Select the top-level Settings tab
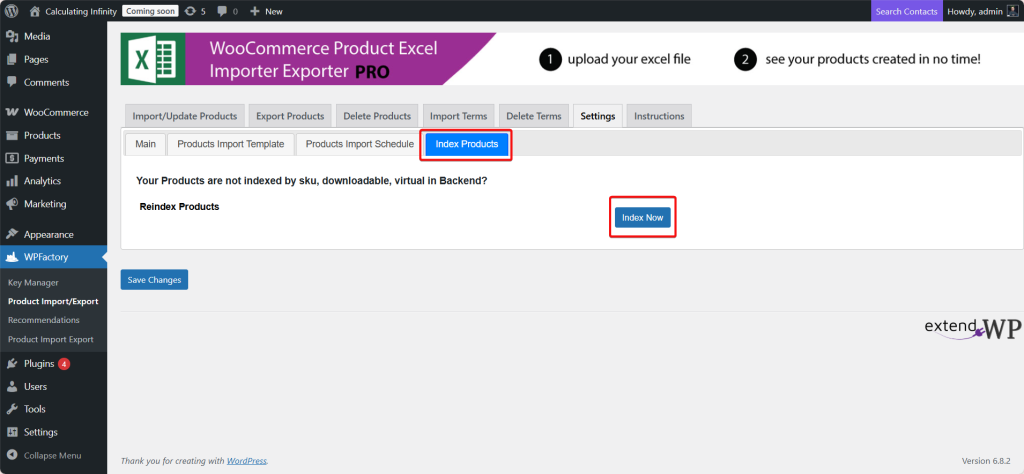 tap(598, 116)
